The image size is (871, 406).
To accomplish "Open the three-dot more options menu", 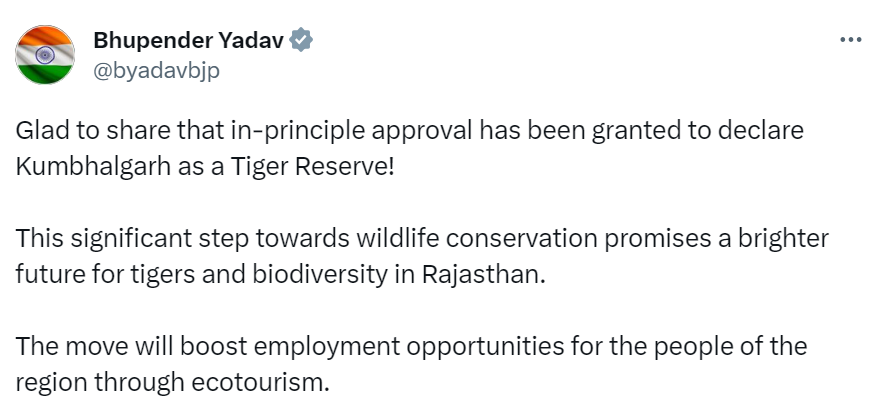I will (850, 40).
